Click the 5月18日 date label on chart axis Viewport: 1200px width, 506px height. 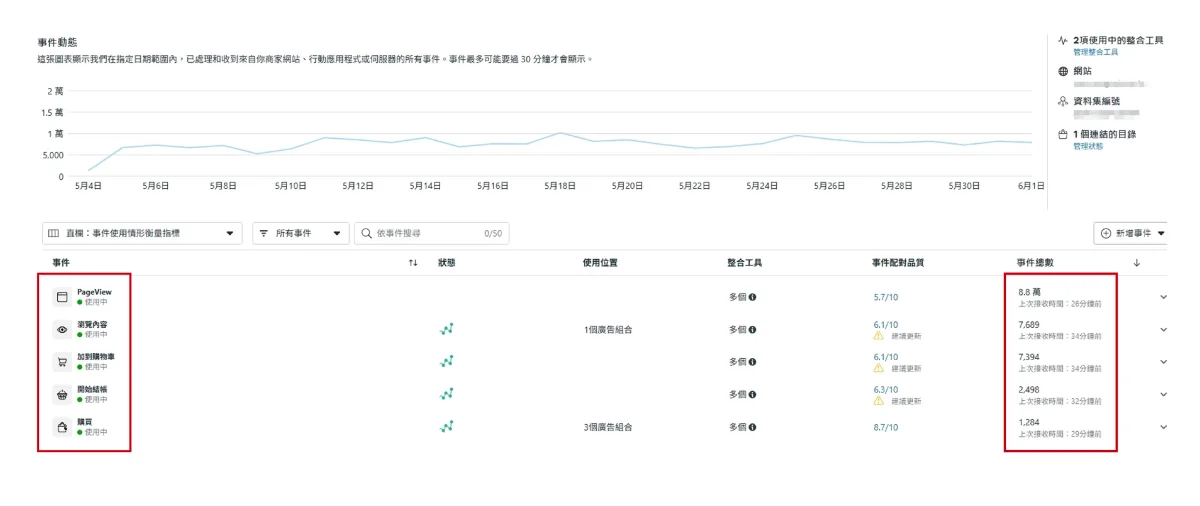pyautogui.click(x=560, y=186)
